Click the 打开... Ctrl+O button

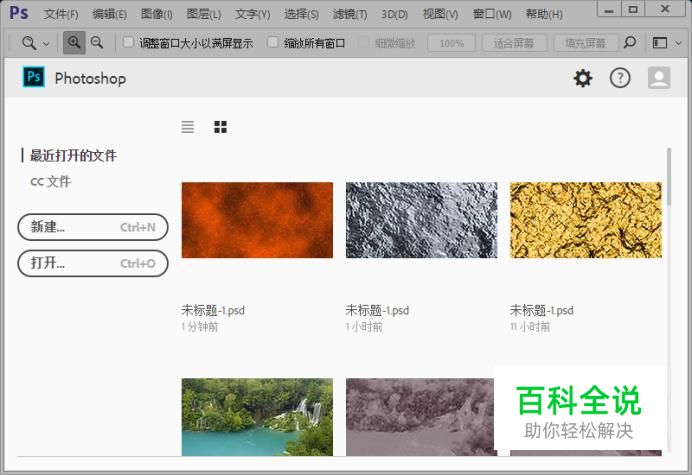[x=93, y=263]
